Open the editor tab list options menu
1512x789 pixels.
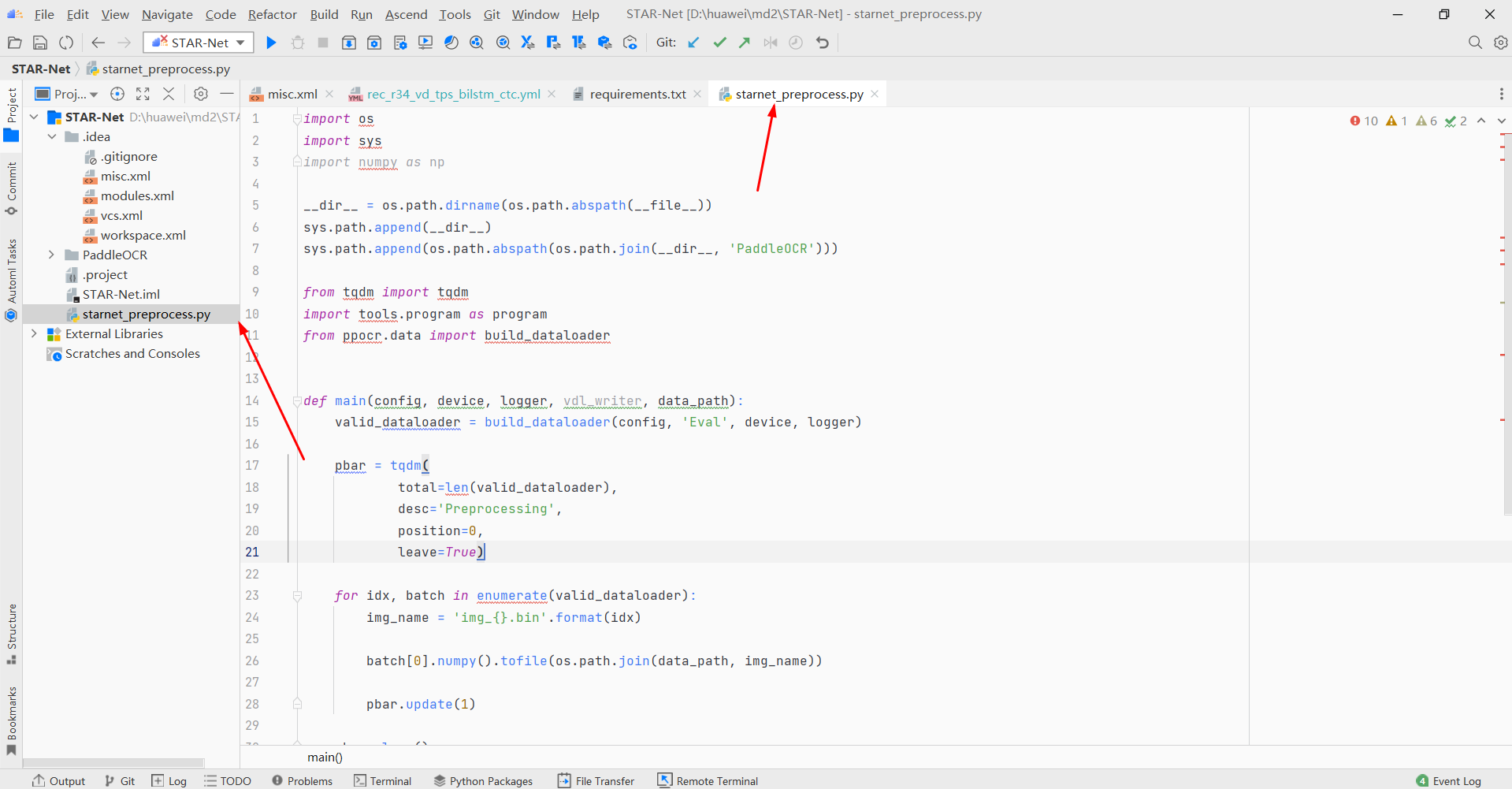pos(1502,94)
